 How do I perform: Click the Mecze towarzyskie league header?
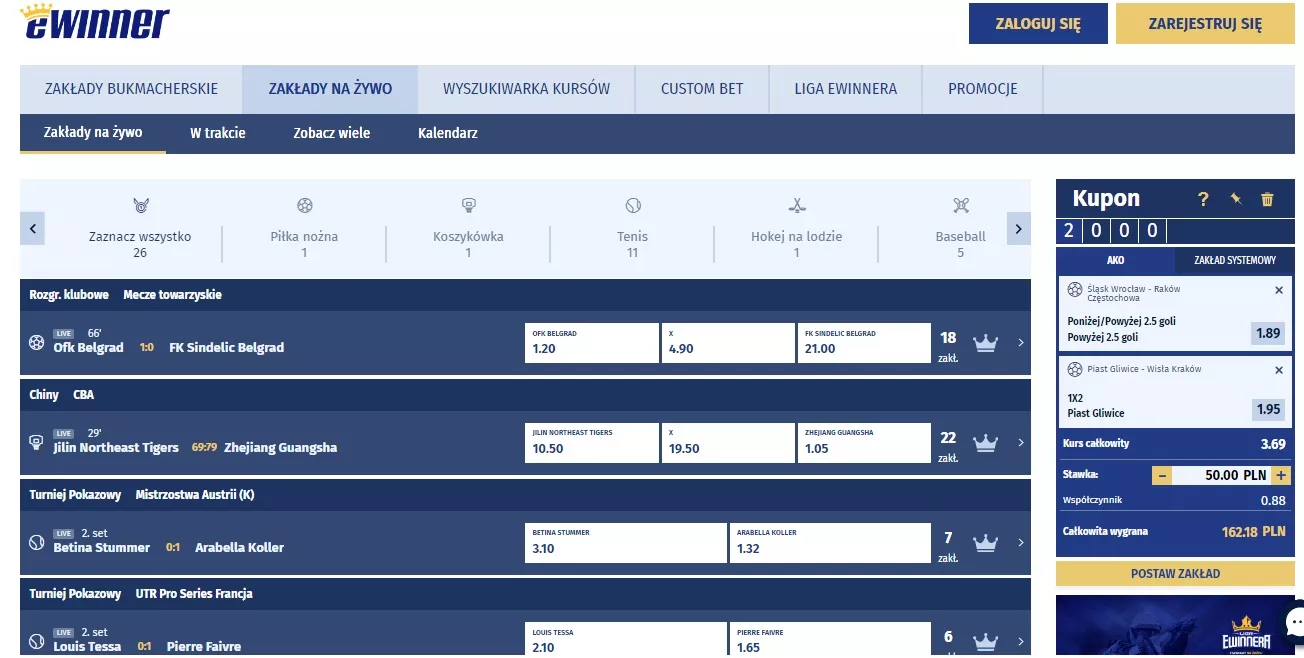(173, 295)
